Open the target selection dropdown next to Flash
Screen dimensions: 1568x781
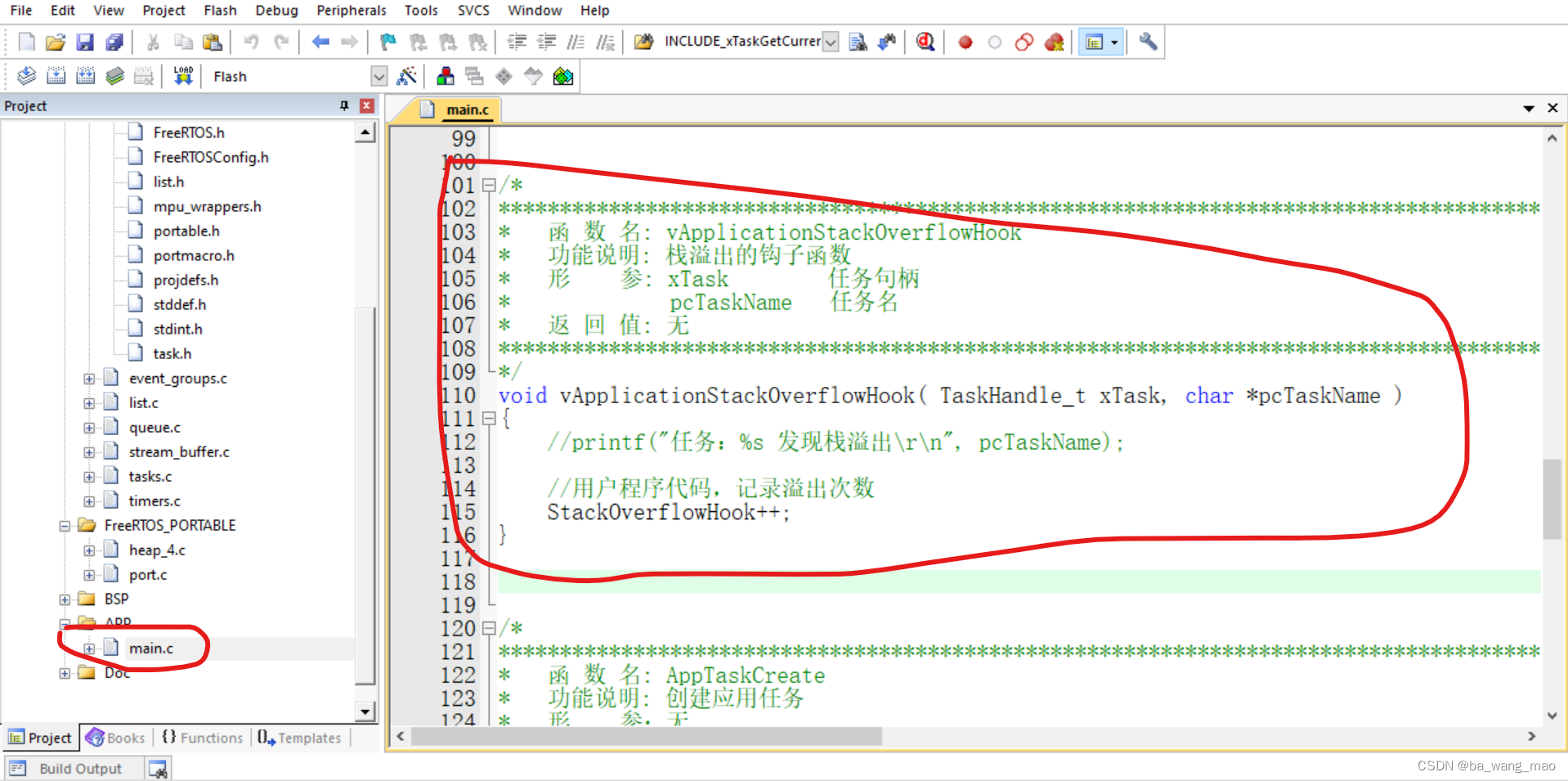click(x=379, y=75)
